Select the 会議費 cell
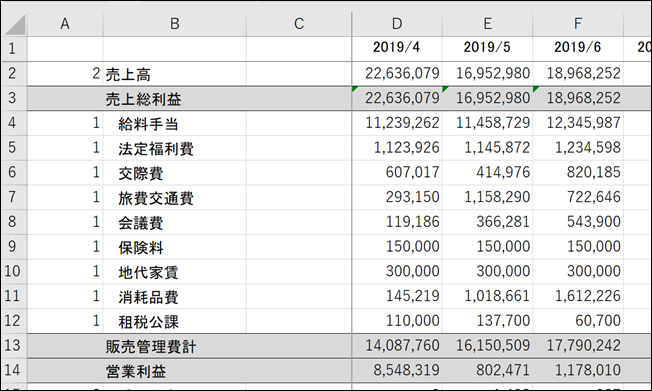This screenshot has height=391, width=652. pyautogui.click(x=174, y=222)
